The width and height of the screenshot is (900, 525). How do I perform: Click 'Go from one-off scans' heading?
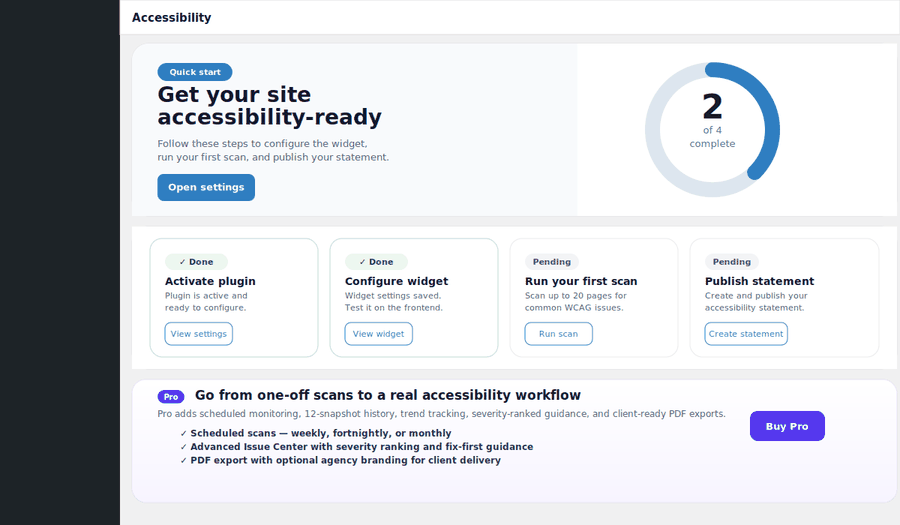(388, 395)
